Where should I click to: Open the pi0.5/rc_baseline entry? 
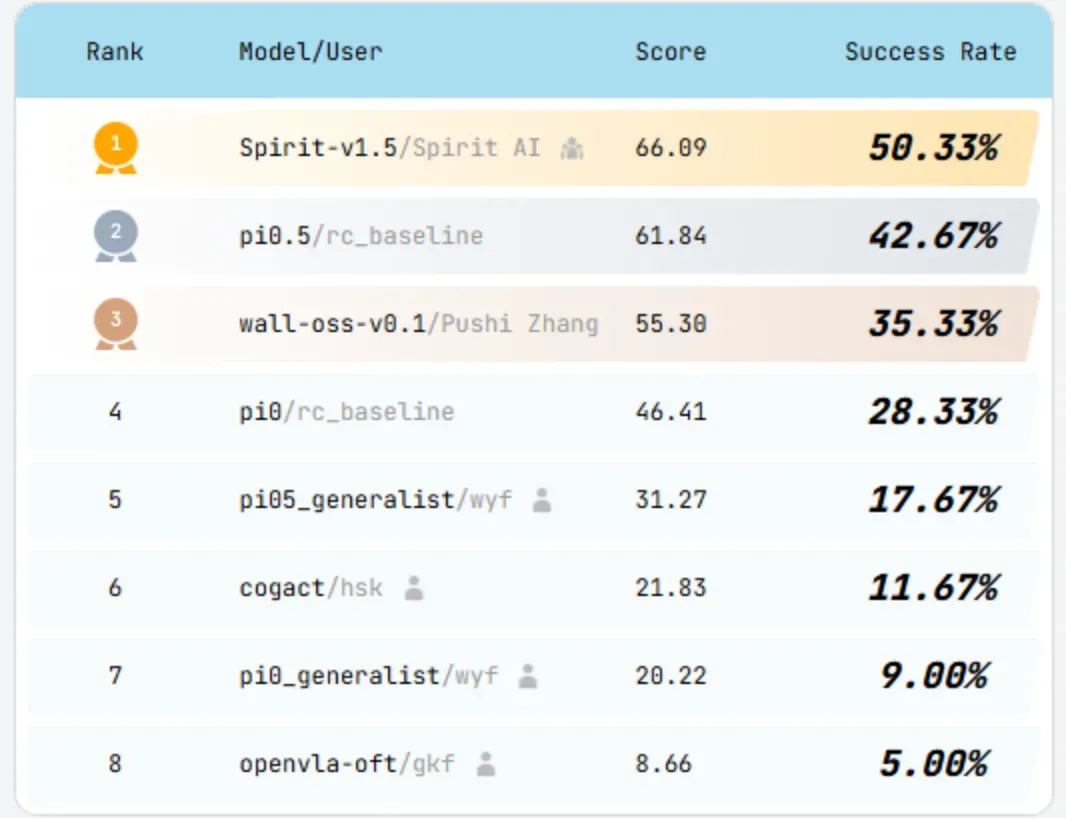361,236
